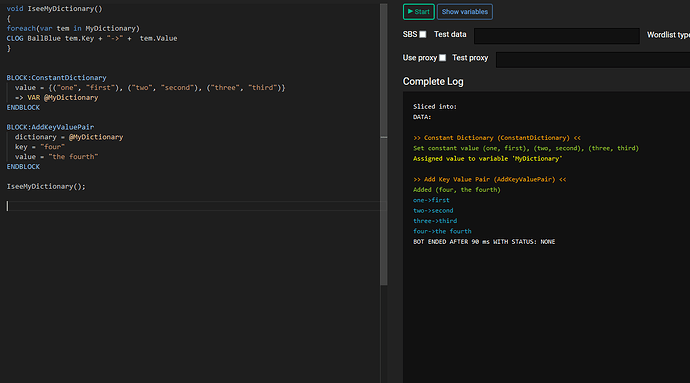Click the => VAR @MyDictionary line
The image size is (690, 383).
pos(56,98)
